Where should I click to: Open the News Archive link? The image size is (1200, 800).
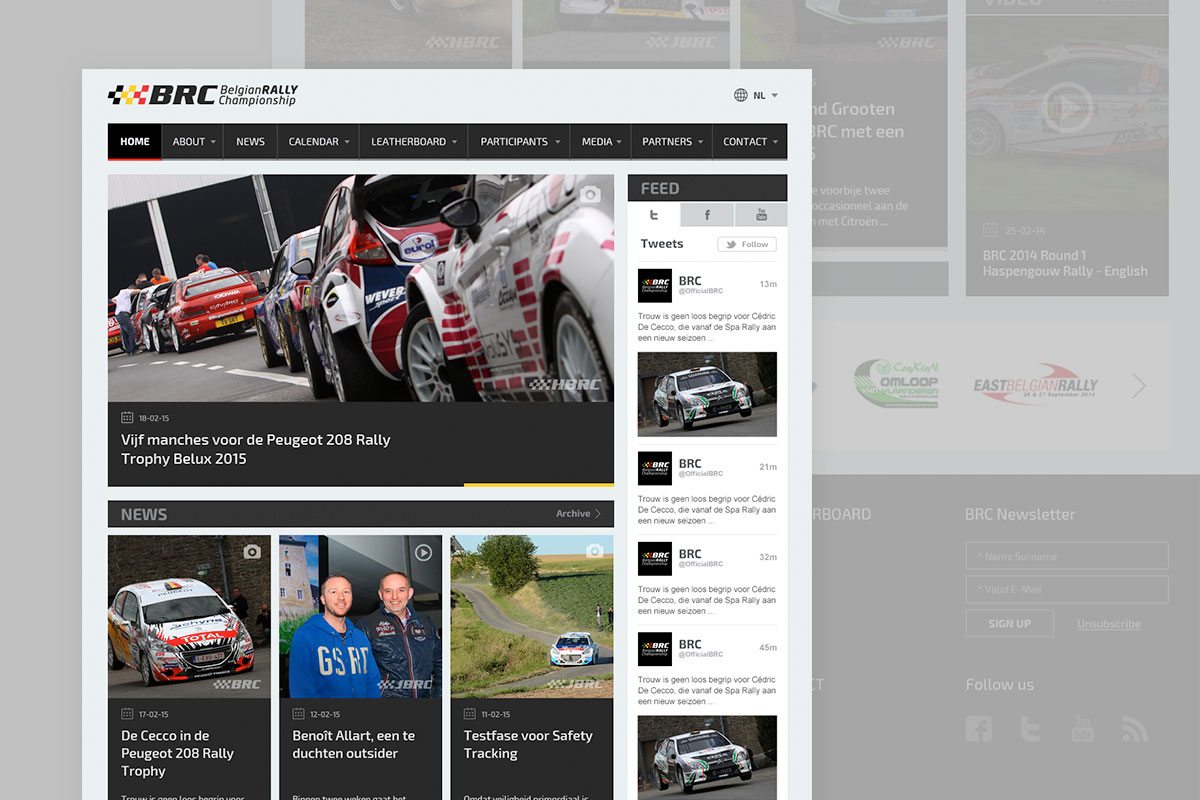coord(579,514)
